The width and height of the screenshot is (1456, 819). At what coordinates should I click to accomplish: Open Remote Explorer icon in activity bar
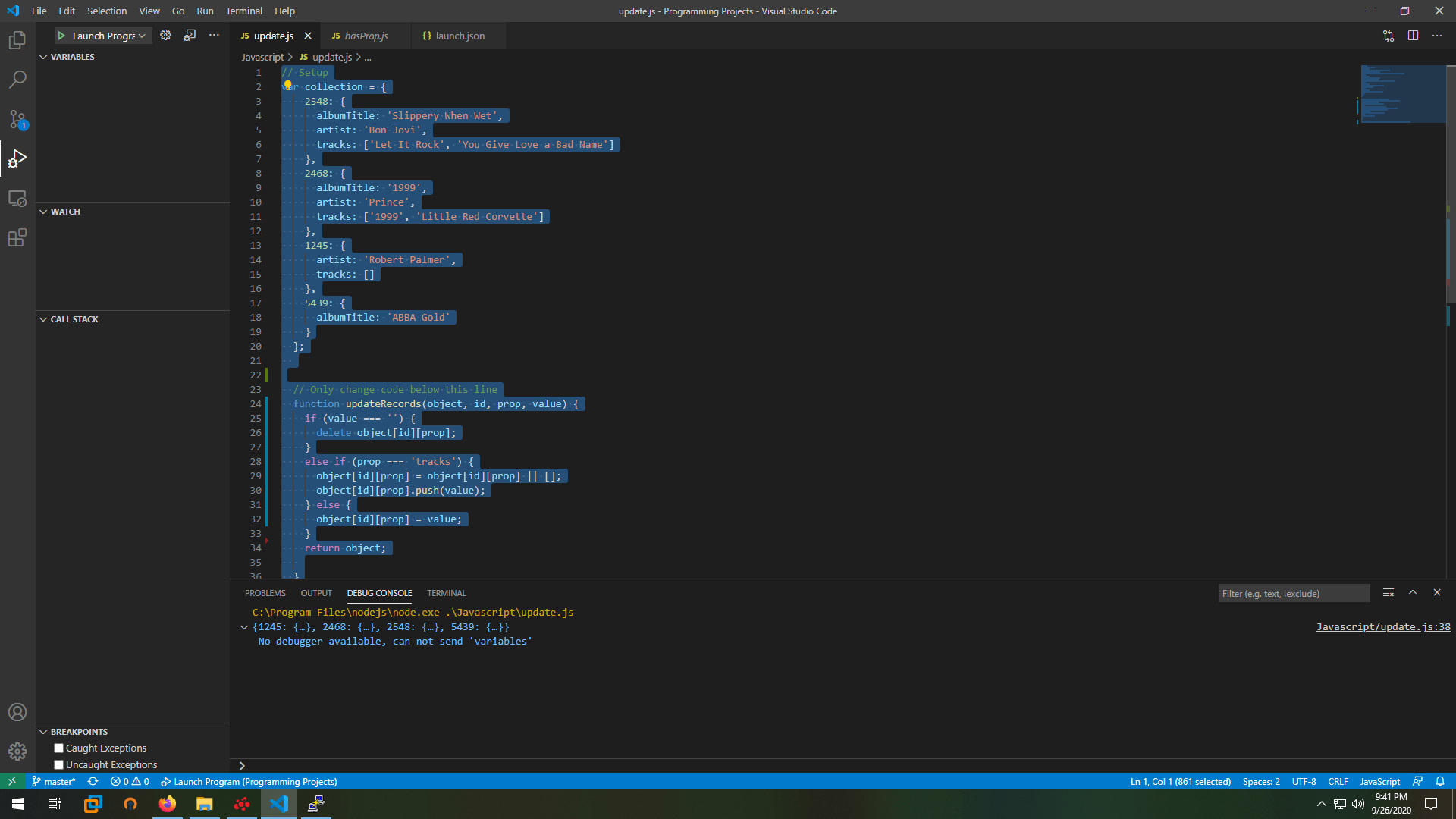[17, 199]
